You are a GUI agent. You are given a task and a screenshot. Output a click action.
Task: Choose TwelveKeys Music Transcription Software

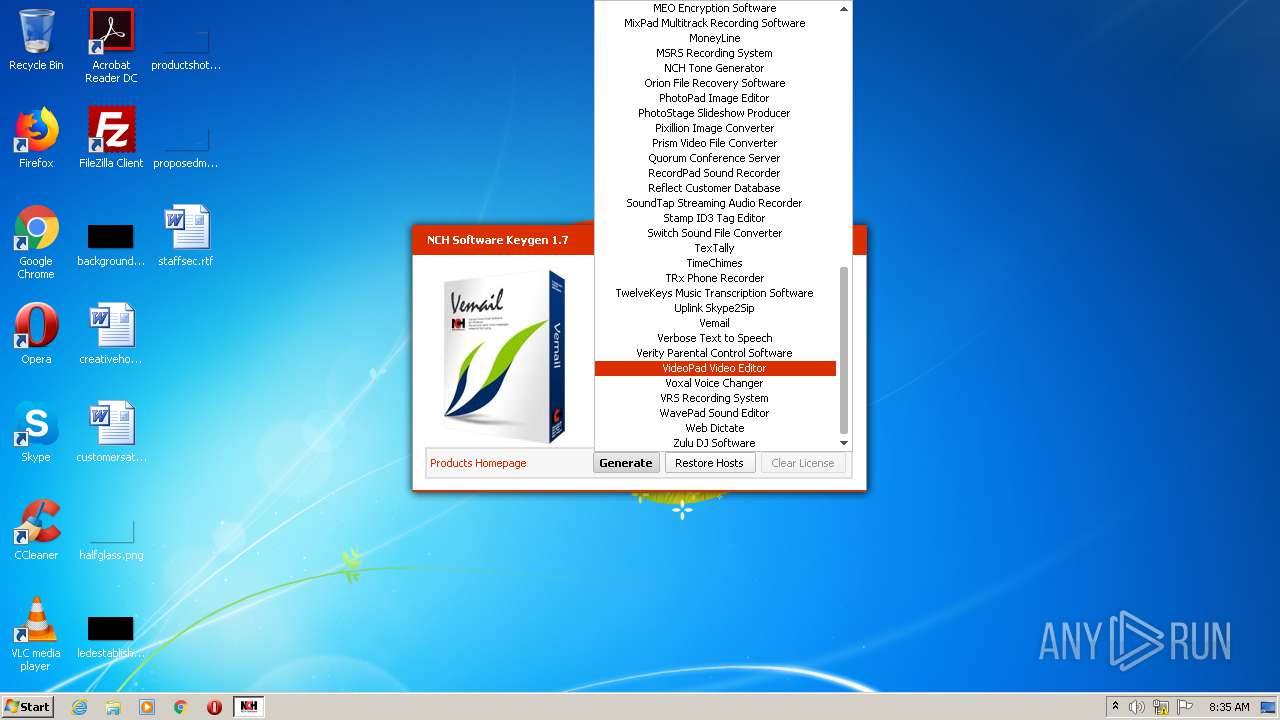pos(715,293)
